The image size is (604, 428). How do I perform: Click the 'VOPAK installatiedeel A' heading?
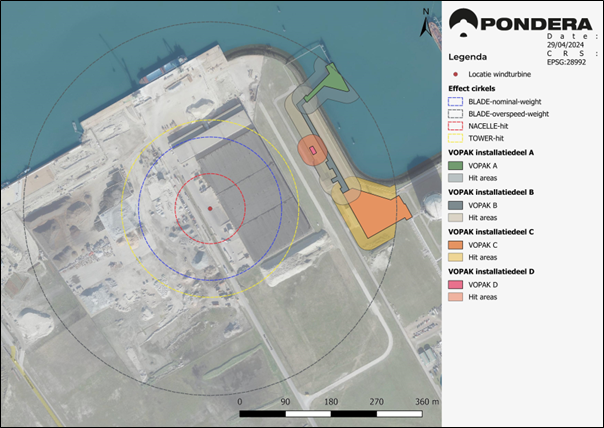491,153
